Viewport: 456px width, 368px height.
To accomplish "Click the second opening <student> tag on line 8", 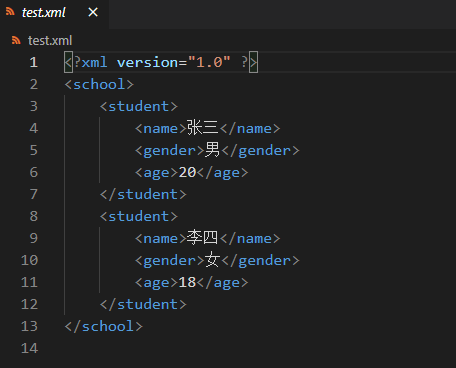I will pyautogui.click(x=139, y=216).
